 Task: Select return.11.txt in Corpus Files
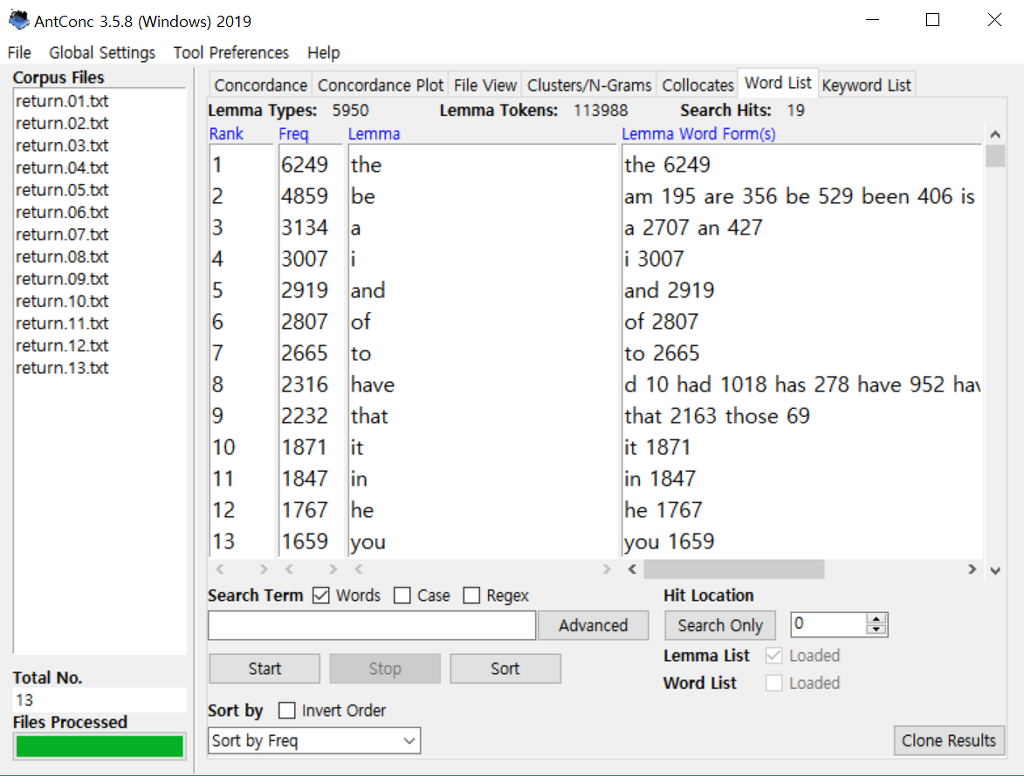coord(62,323)
